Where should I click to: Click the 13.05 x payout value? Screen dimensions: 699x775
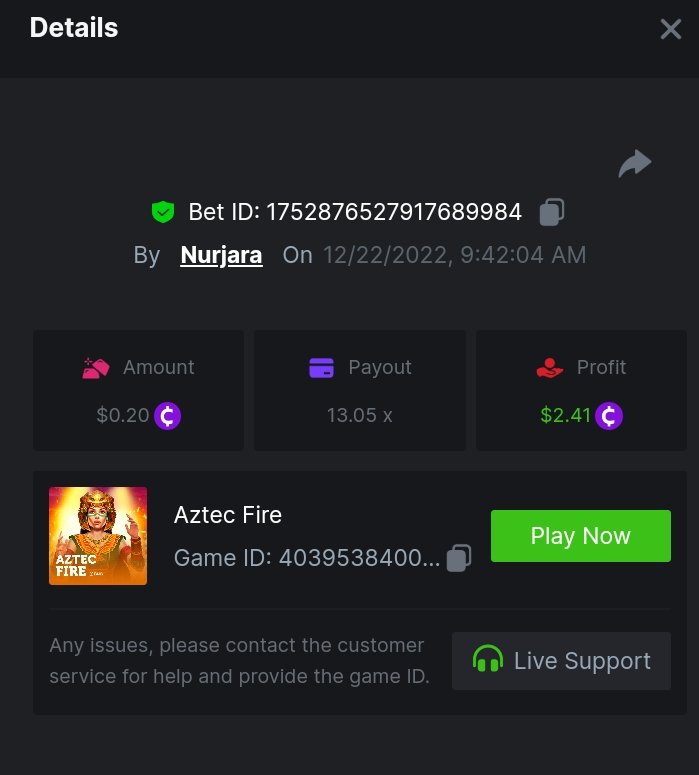pos(359,415)
